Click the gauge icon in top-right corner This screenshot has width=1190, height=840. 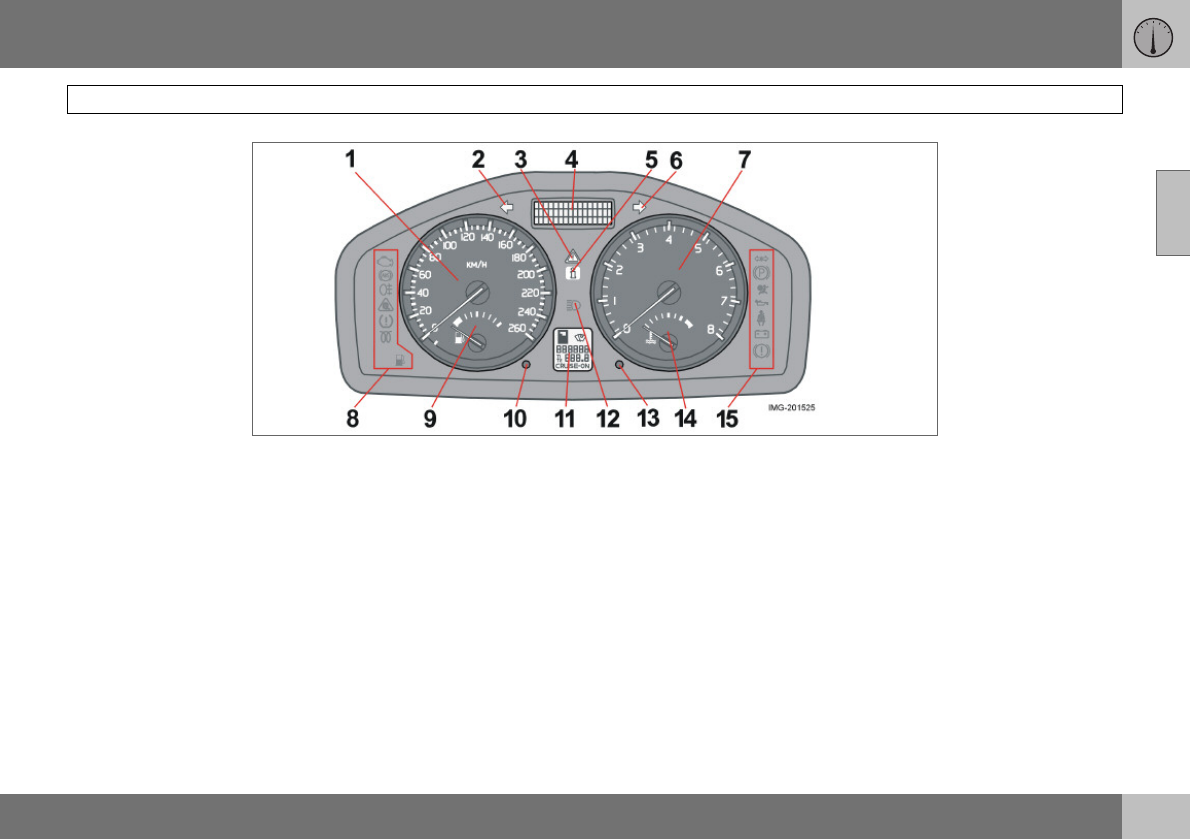(x=1154, y=37)
